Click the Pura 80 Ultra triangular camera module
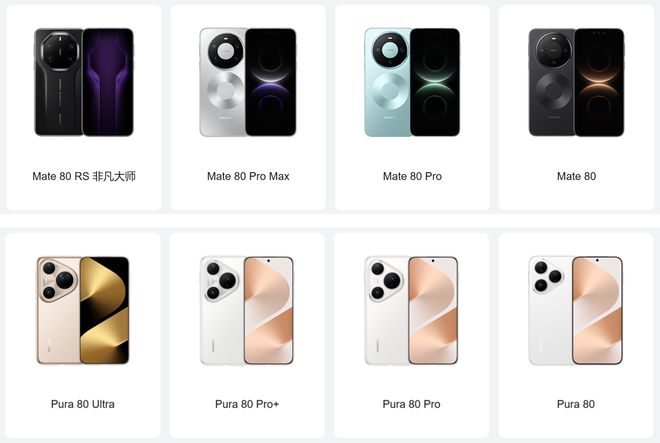The height and width of the screenshot is (443, 660). (x=58, y=280)
